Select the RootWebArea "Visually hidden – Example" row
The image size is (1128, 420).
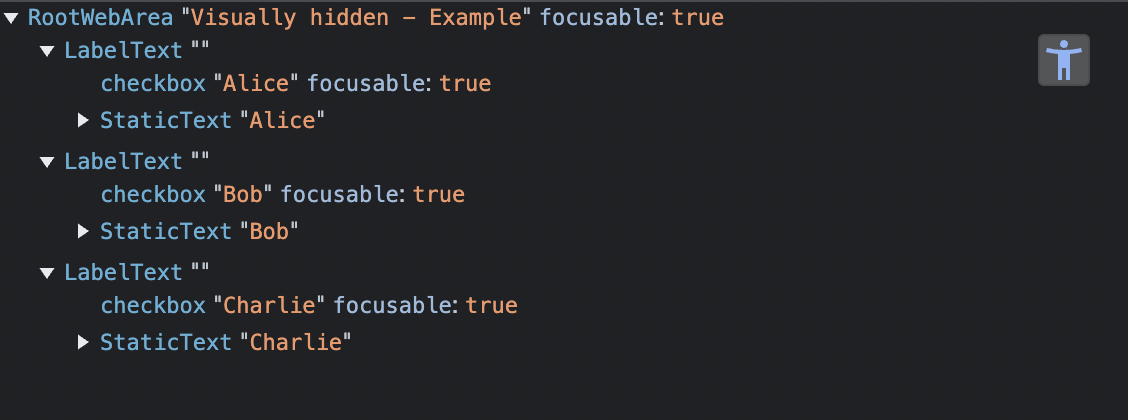376,17
